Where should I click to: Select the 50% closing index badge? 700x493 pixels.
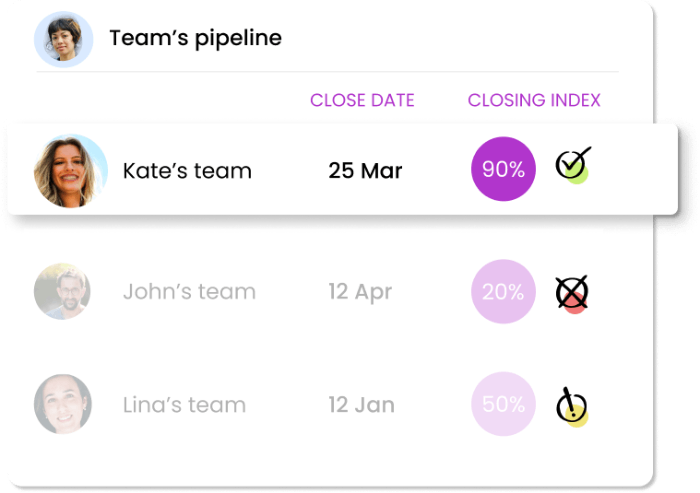click(504, 404)
